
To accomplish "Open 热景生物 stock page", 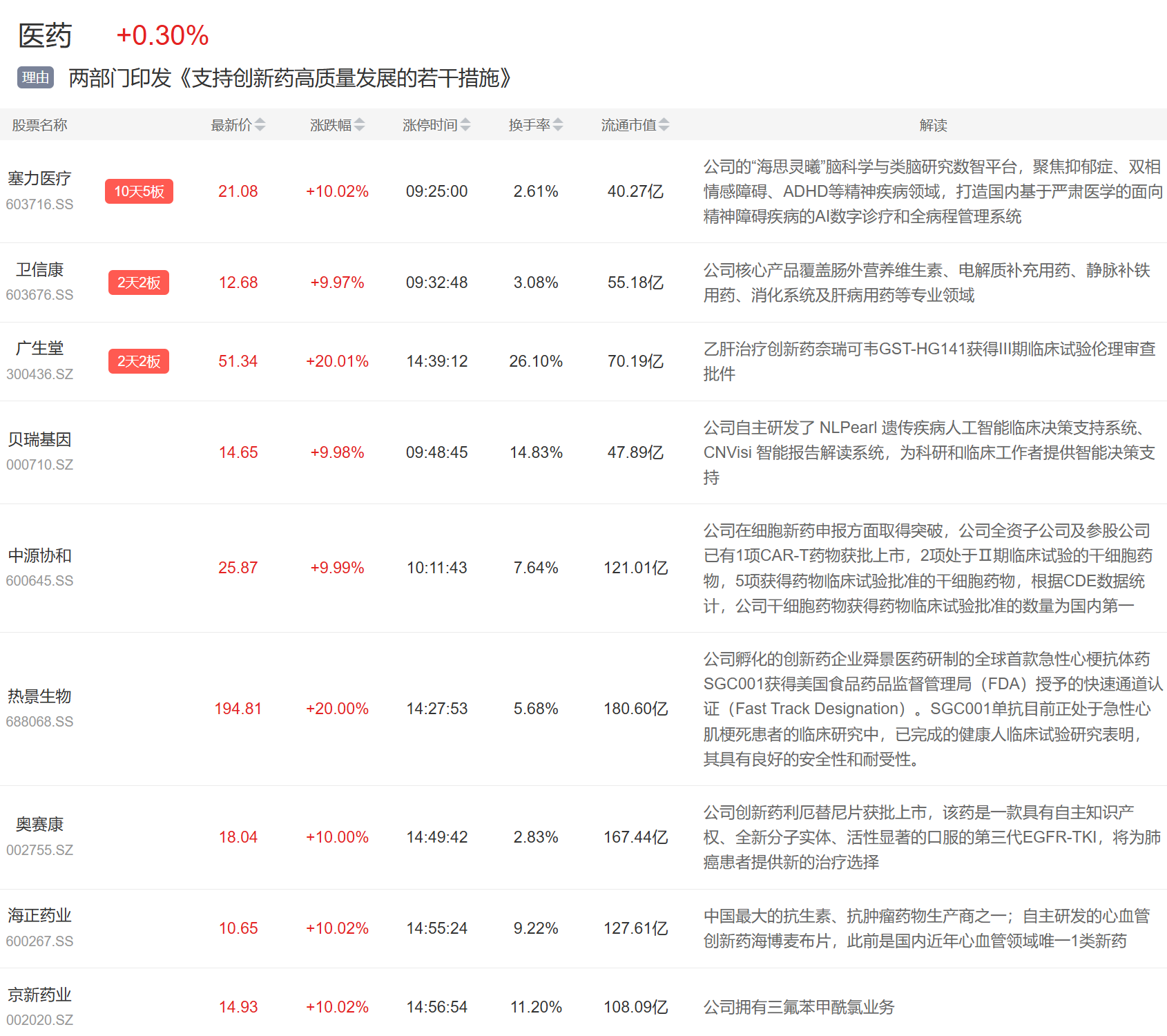I will (x=39, y=696).
